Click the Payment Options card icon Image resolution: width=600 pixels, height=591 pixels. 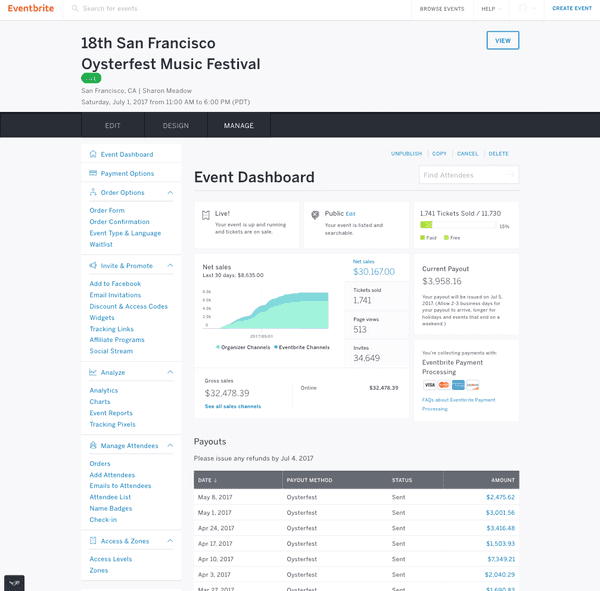click(x=93, y=173)
